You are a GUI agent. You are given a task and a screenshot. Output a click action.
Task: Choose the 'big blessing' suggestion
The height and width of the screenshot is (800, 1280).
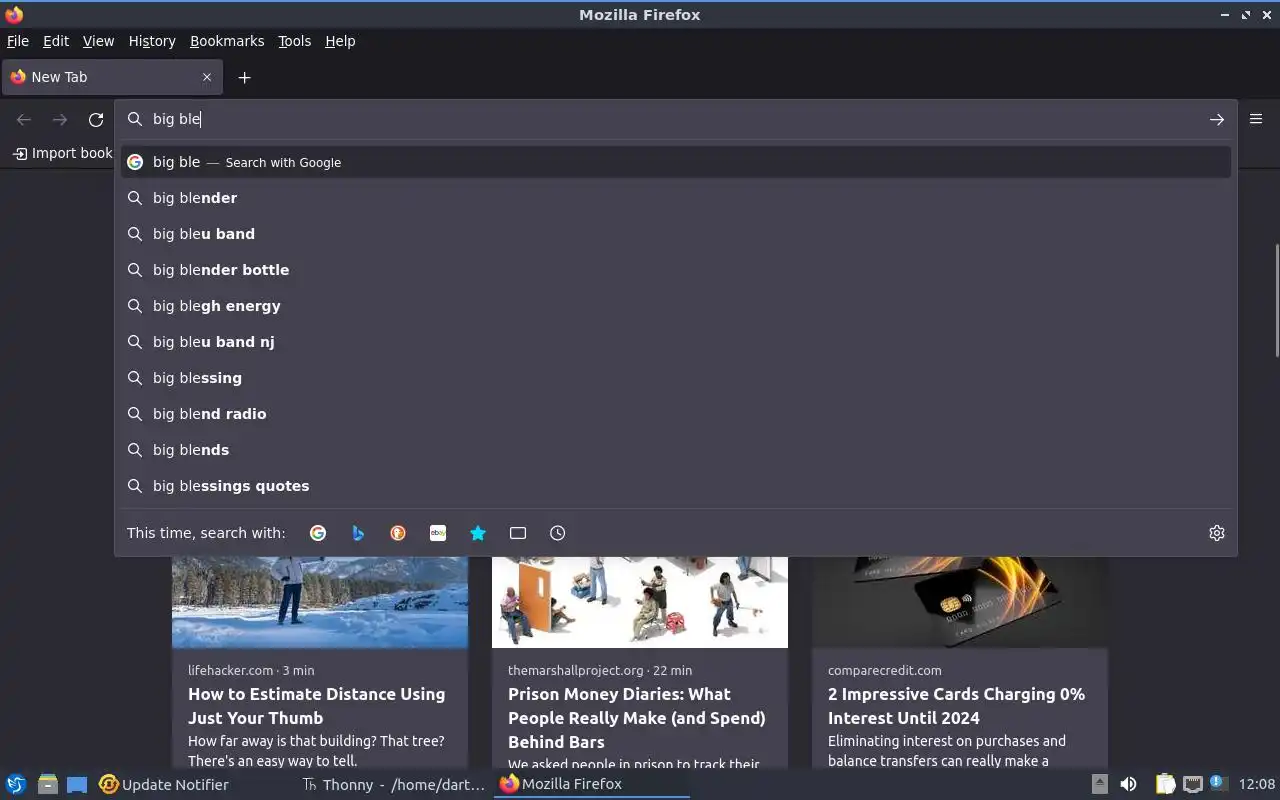[x=676, y=378]
